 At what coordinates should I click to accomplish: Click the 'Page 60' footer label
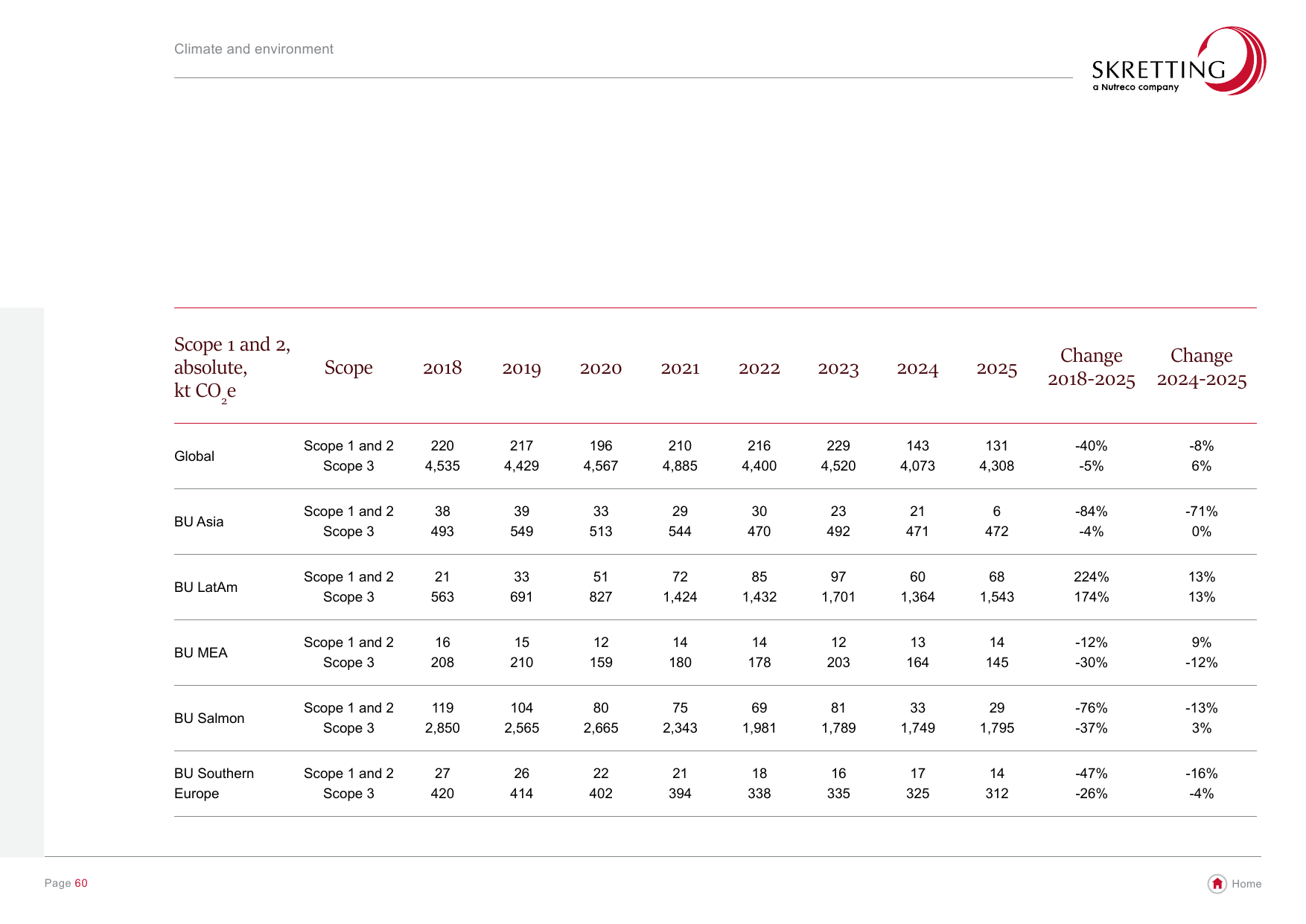[x=66, y=883]
